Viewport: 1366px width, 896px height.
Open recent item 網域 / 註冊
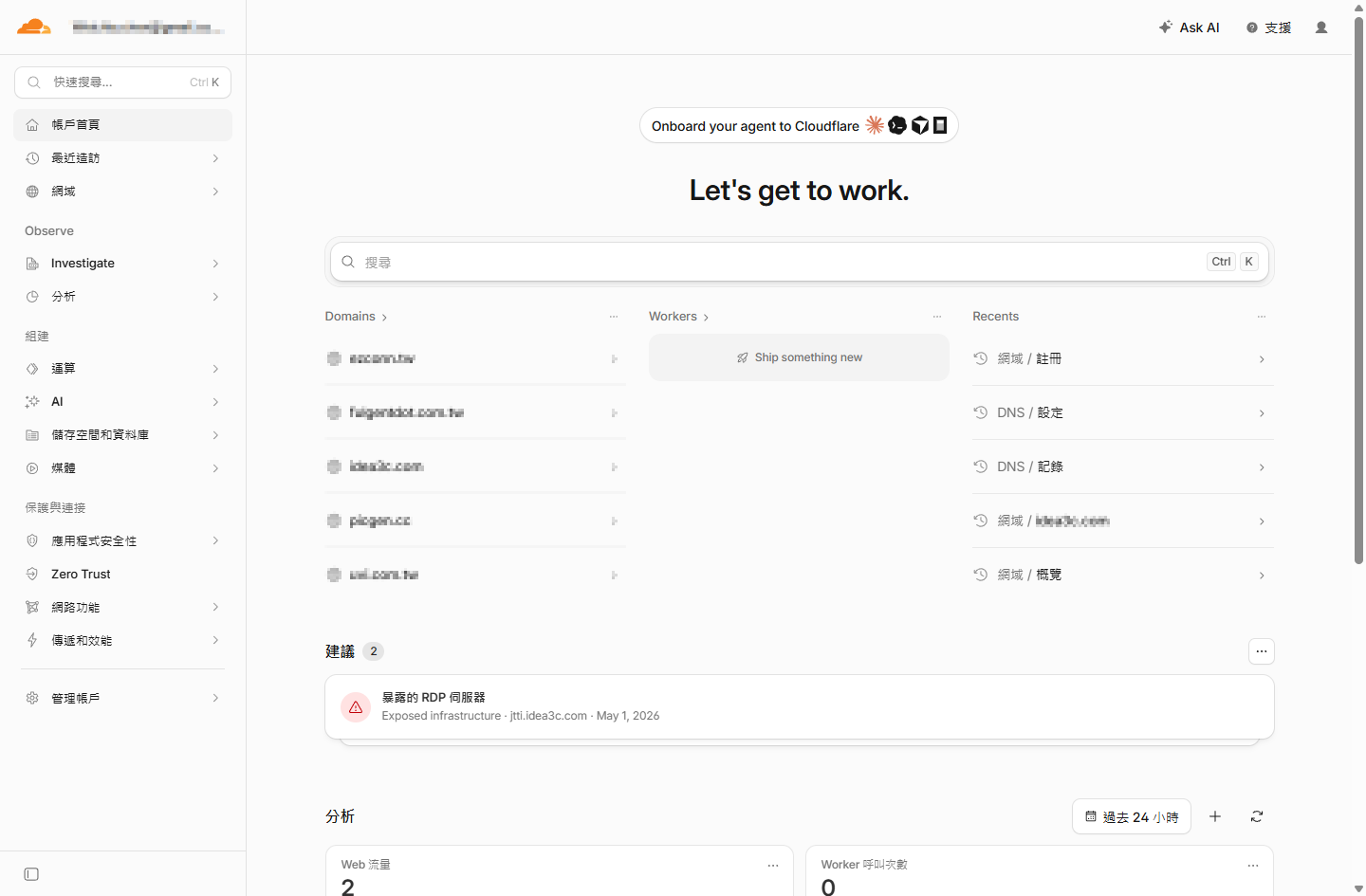coord(1122,359)
